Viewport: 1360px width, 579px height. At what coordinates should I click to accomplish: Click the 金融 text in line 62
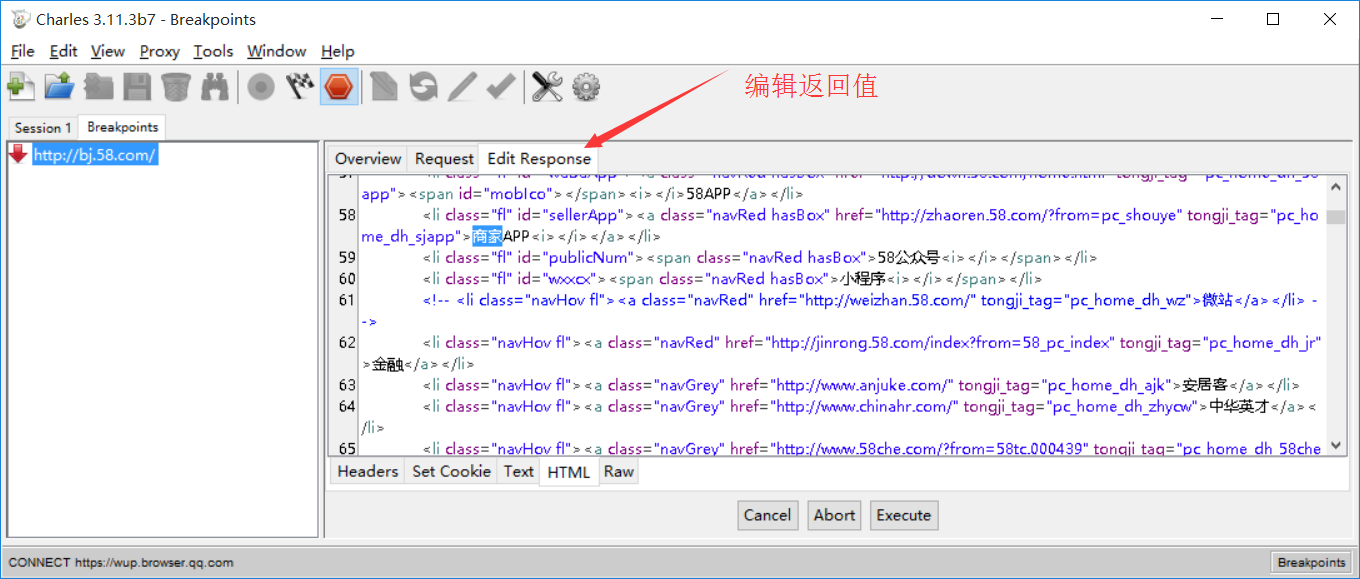click(387, 364)
